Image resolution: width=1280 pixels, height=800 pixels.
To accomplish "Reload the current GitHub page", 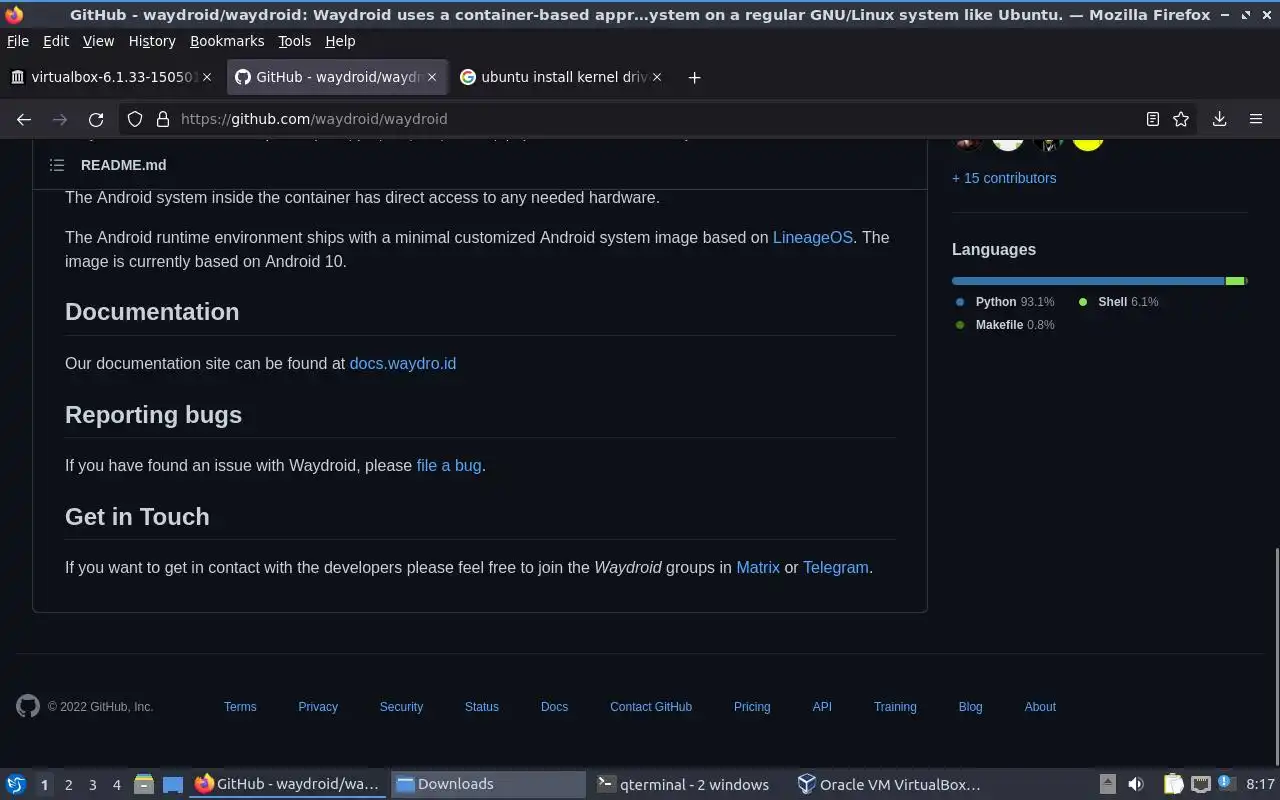I will click(96, 119).
